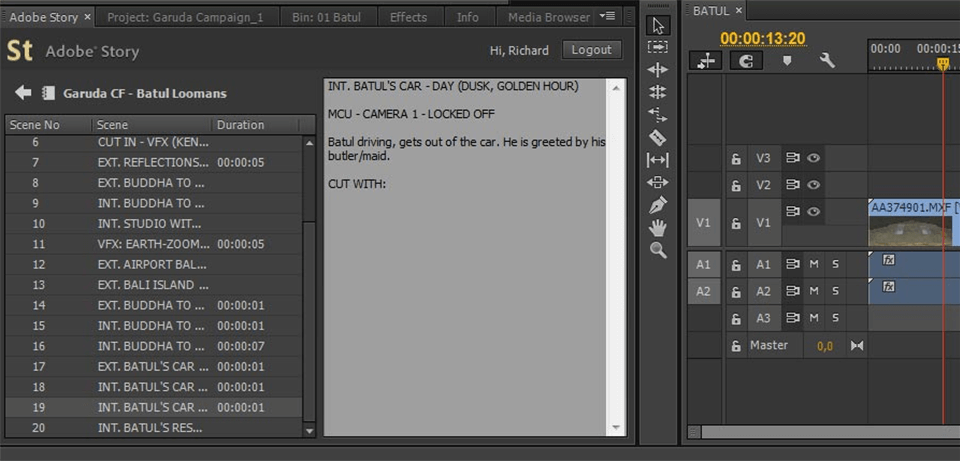
Task: Click the Scene column header
Action: click(152, 125)
